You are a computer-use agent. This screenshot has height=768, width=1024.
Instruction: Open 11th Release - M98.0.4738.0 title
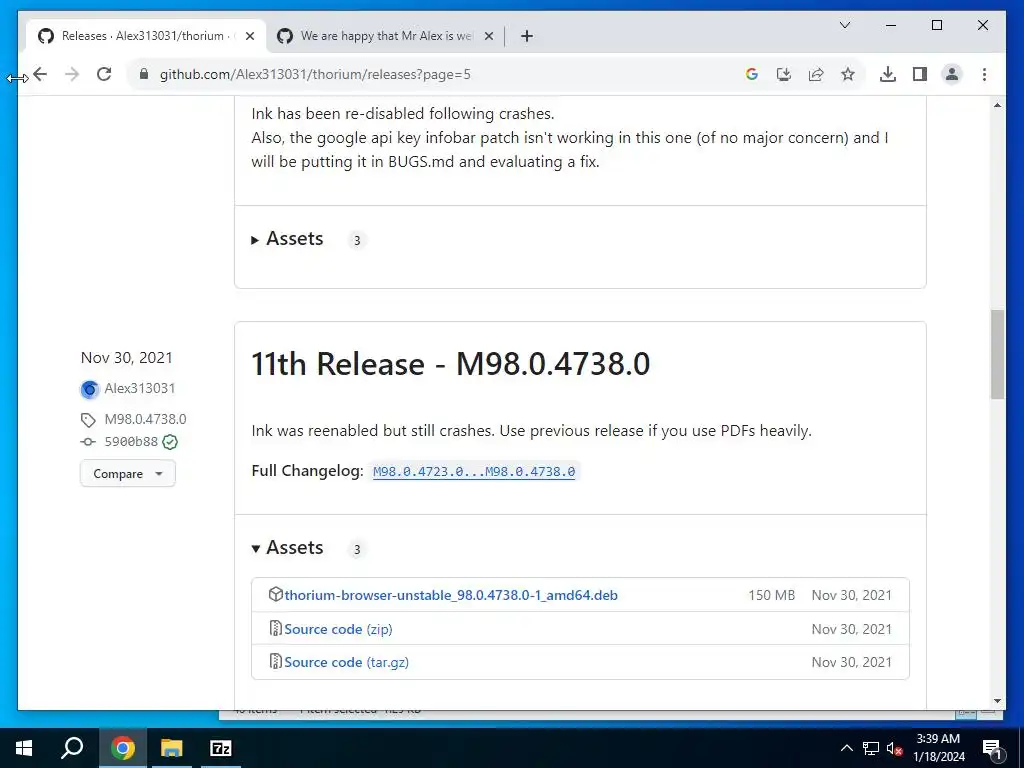pyautogui.click(x=451, y=364)
